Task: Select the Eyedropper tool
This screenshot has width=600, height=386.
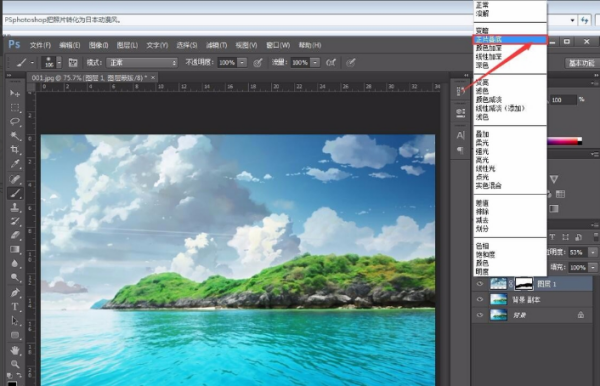Action: point(15,164)
